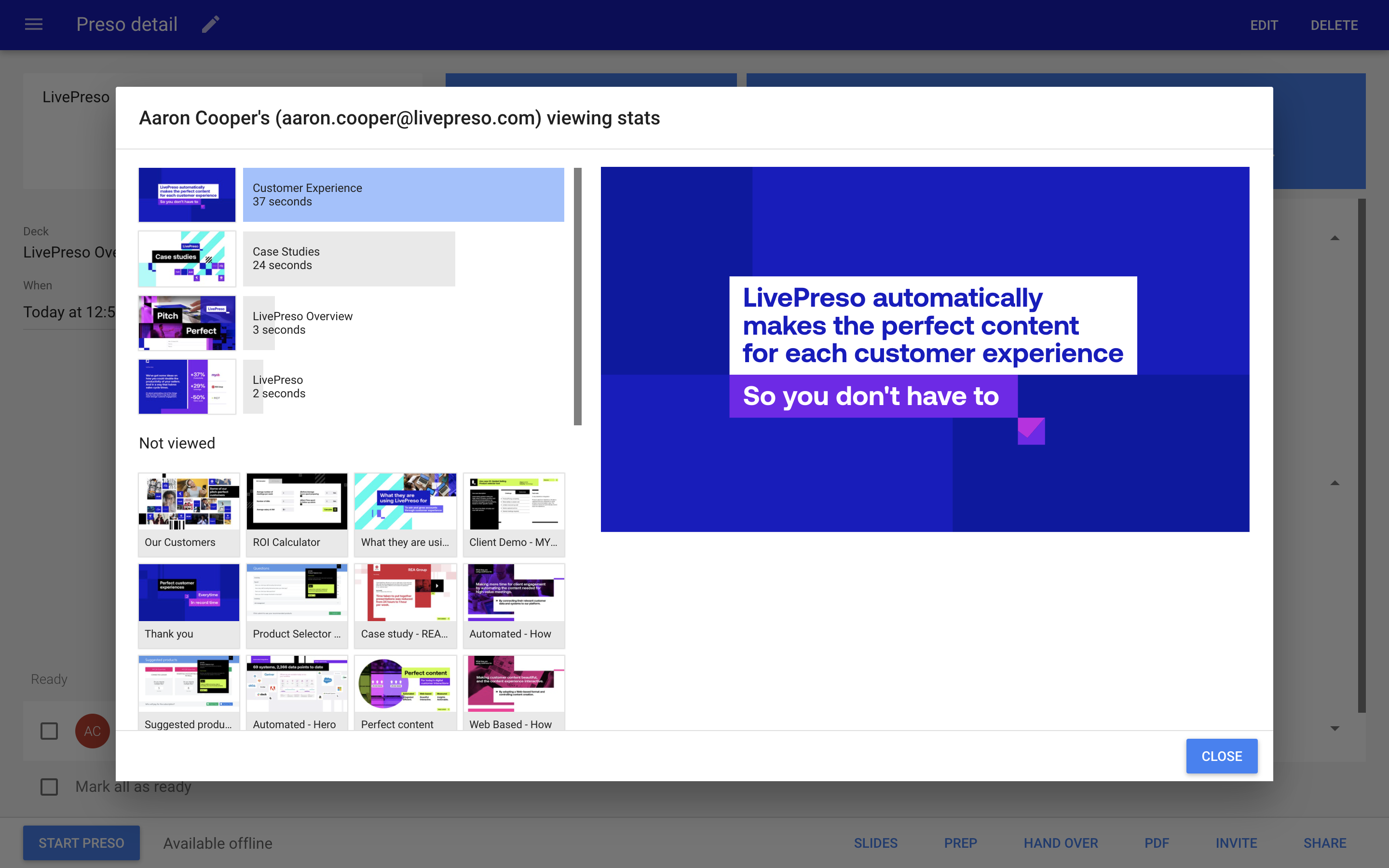Click PDF at the bottom
The height and width of the screenshot is (868, 1389).
click(x=1157, y=842)
